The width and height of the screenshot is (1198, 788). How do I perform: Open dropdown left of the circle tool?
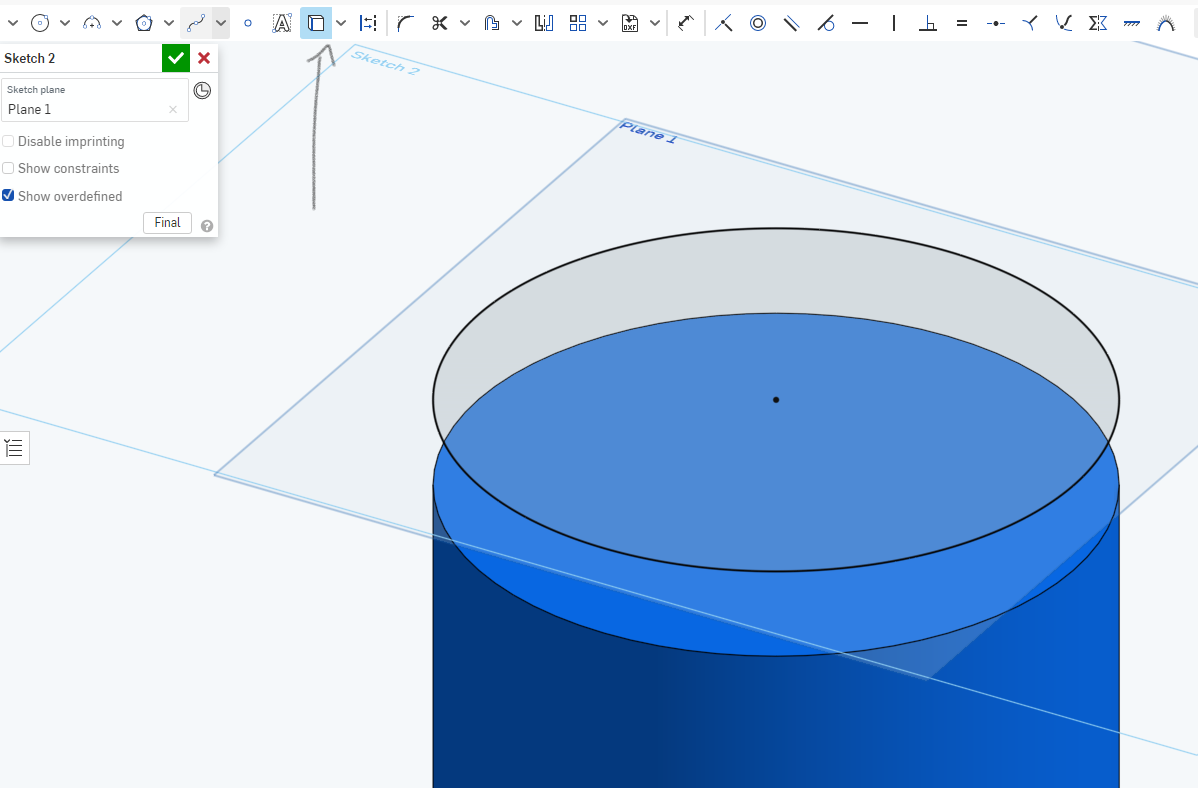pyautogui.click(x=12, y=24)
